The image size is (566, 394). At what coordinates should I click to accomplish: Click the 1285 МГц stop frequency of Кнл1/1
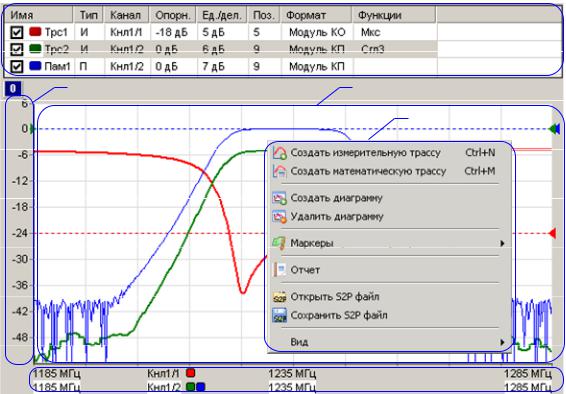(x=528, y=373)
